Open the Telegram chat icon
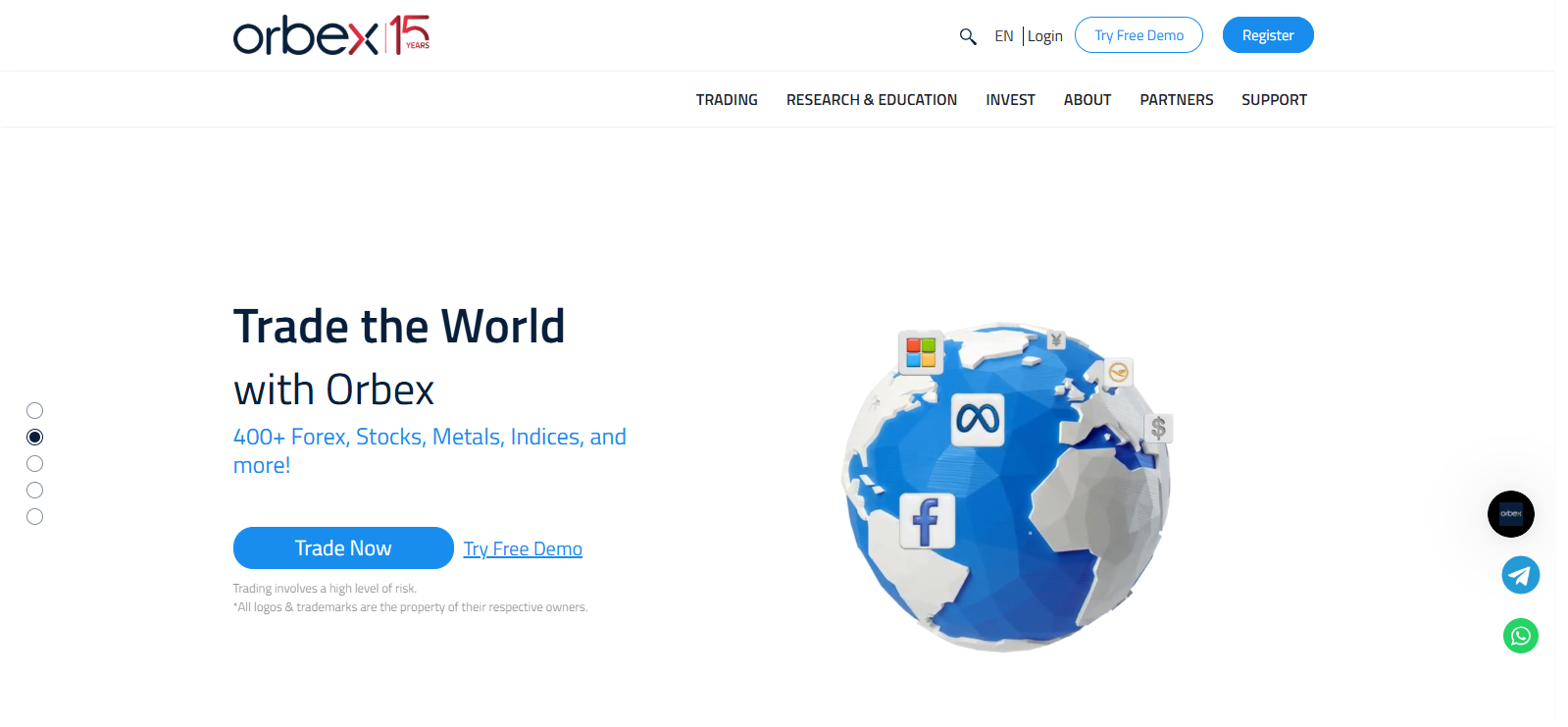The image size is (1568, 727). coord(1520,575)
